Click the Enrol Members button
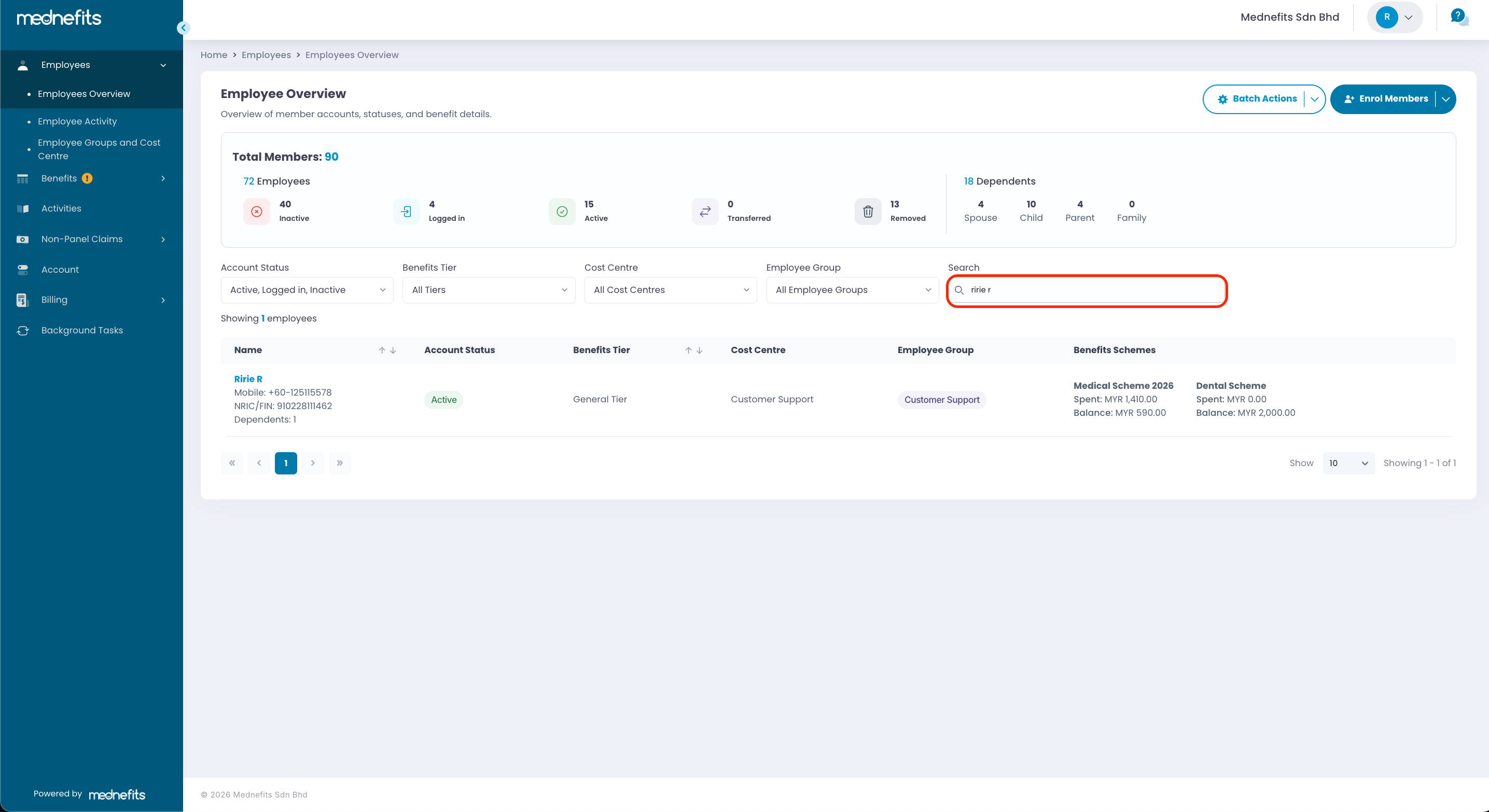The image size is (1489, 812). point(1386,100)
